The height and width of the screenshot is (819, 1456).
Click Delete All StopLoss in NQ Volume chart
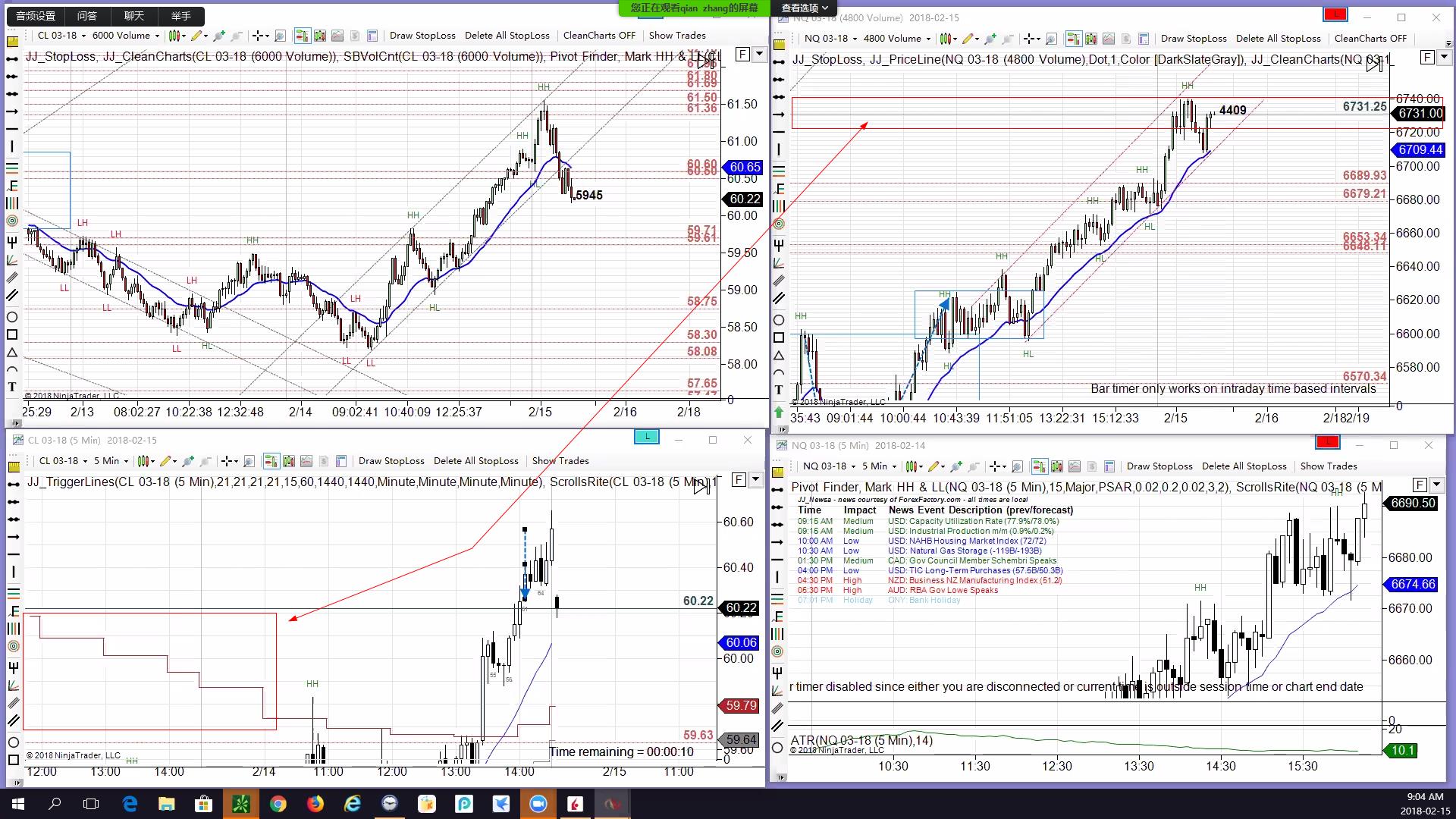(x=1278, y=39)
